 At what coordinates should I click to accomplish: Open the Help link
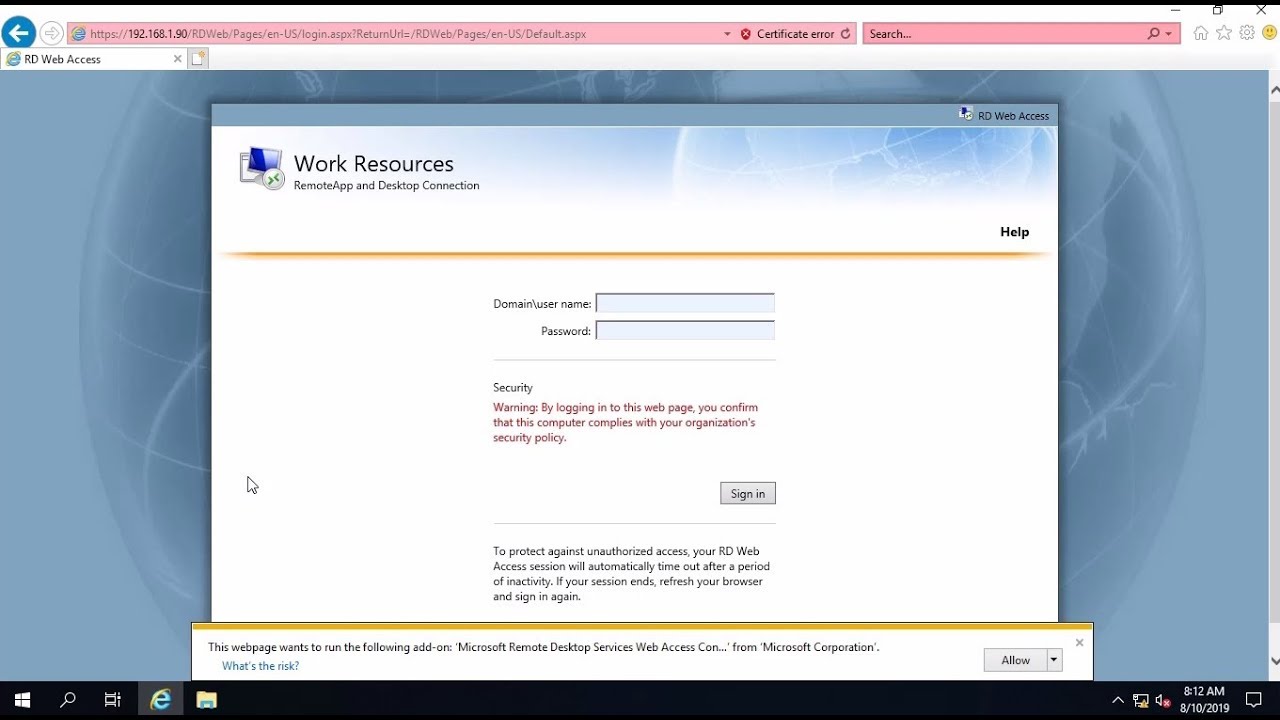(x=1014, y=232)
